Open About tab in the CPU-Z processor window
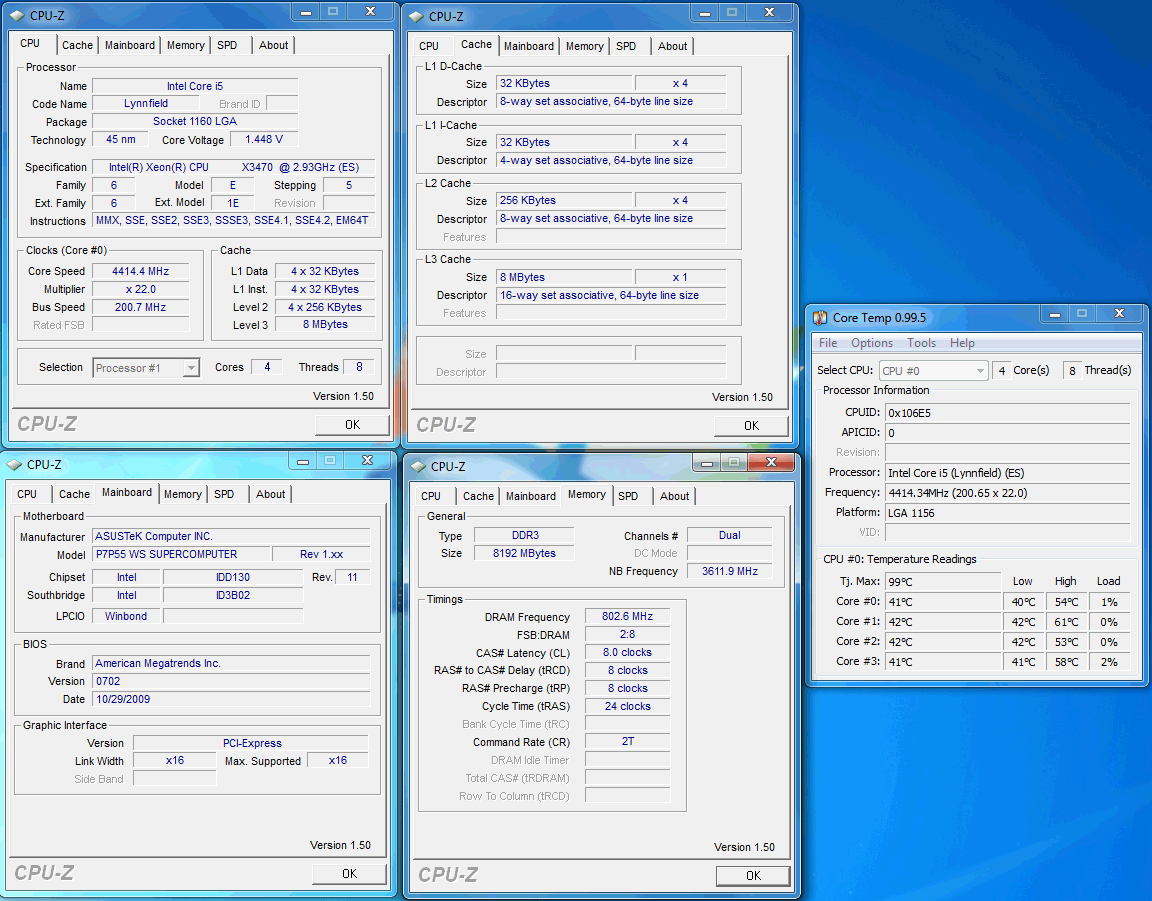 point(273,45)
